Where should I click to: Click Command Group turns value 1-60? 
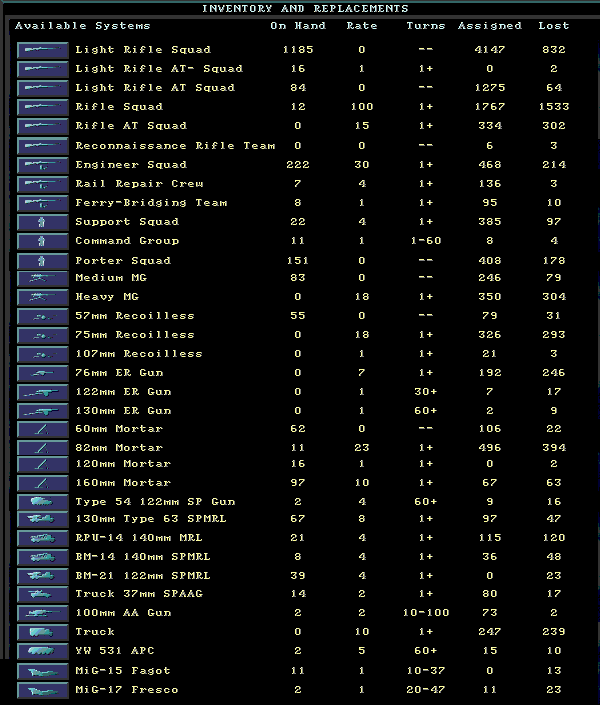tap(425, 241)
